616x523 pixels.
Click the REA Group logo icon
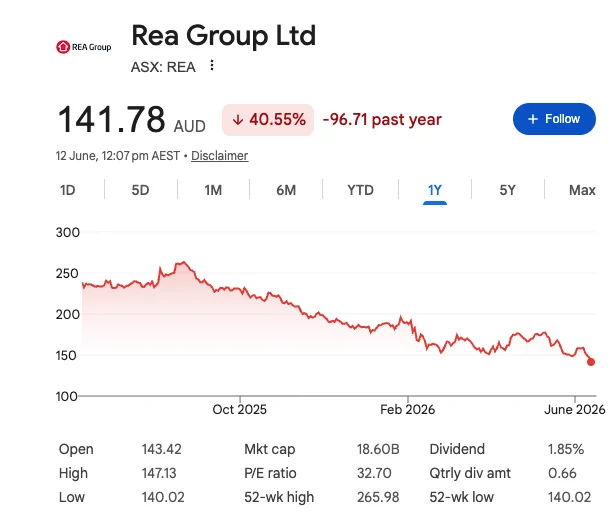(x=84, y=47)
